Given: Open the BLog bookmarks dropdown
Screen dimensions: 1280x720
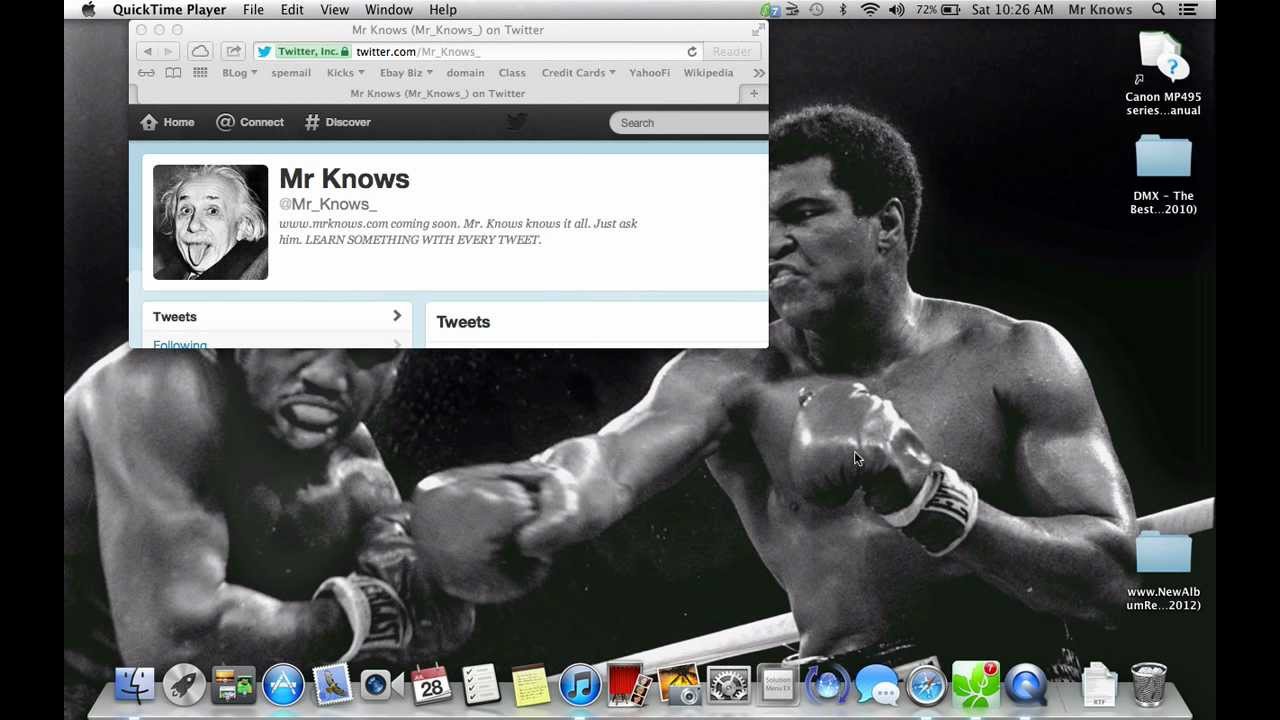Looking at the screenshot, I should click(x=239, y=73).
